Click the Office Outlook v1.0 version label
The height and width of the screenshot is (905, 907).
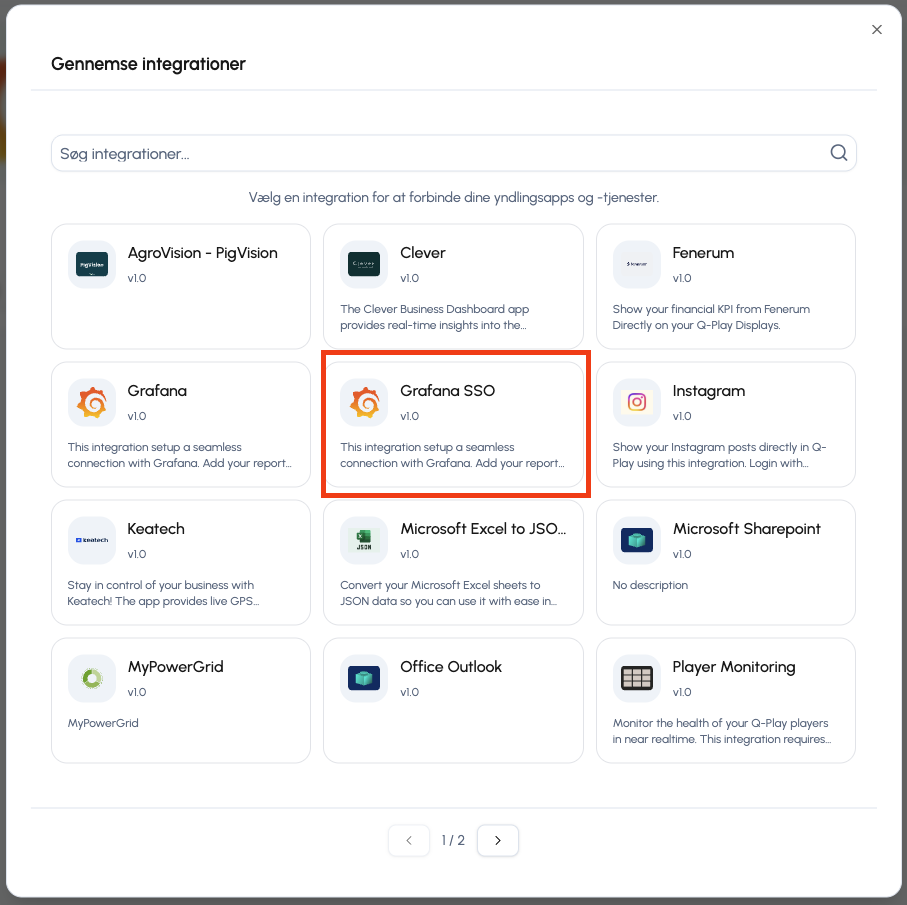click(x=410, y=692)
